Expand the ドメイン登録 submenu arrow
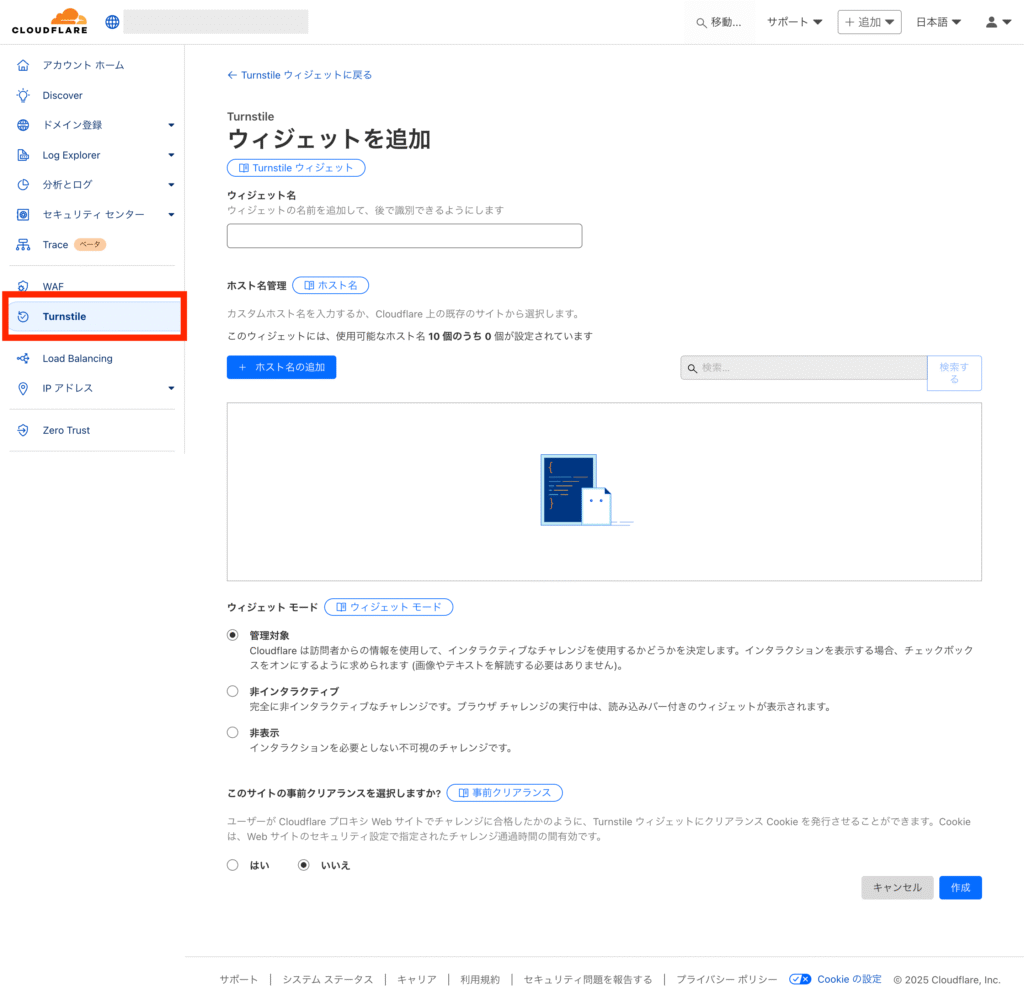The width and height of the screenshot is (1024, 999). pos(171,125)
